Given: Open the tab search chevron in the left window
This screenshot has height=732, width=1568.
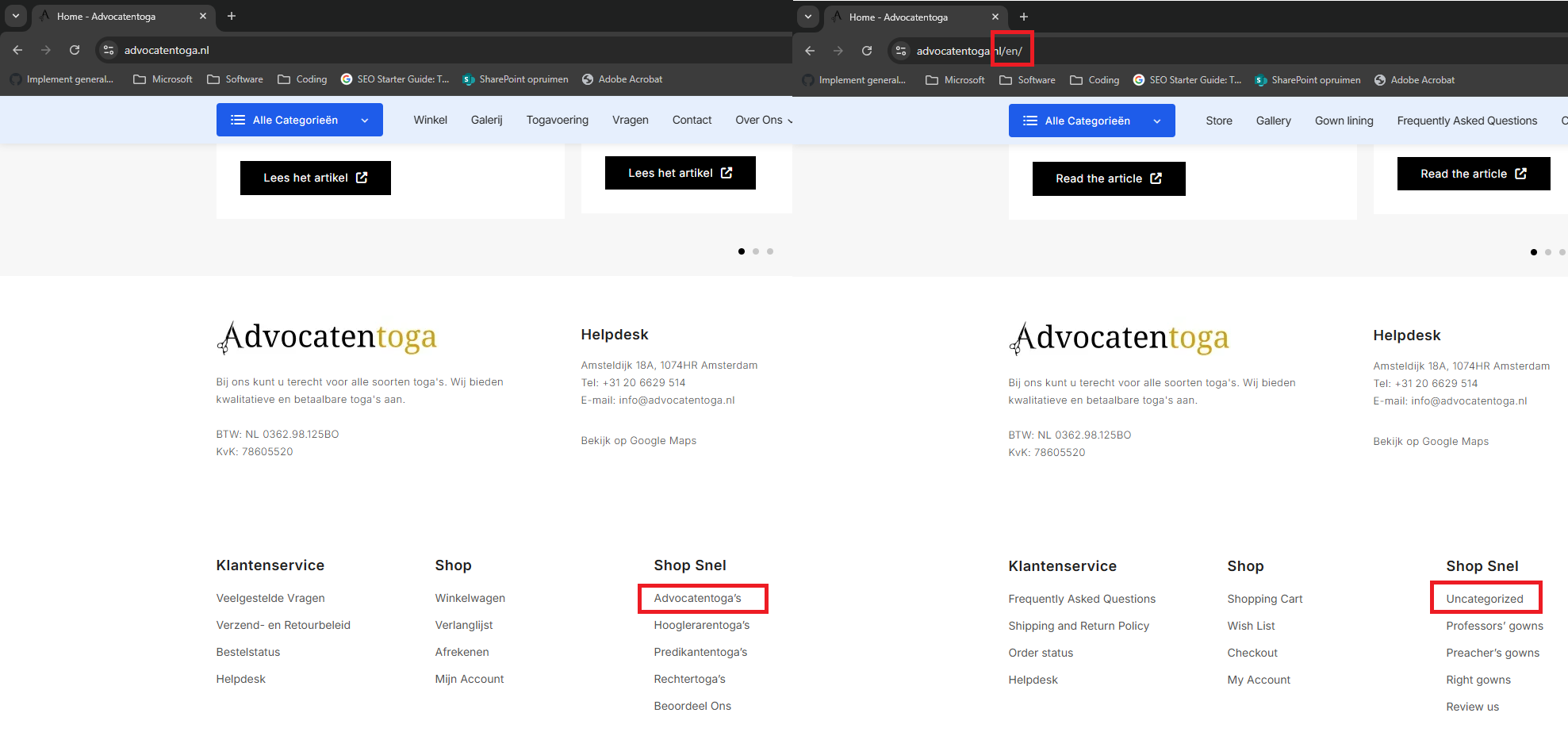Looking at the screenshot, I should [16, 16].
